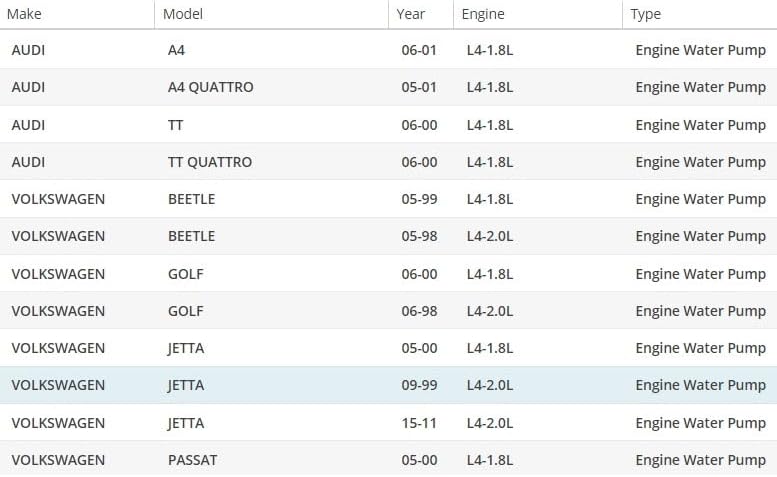Sort by the Type column header

pyautogui.click(x=700, y=14)
